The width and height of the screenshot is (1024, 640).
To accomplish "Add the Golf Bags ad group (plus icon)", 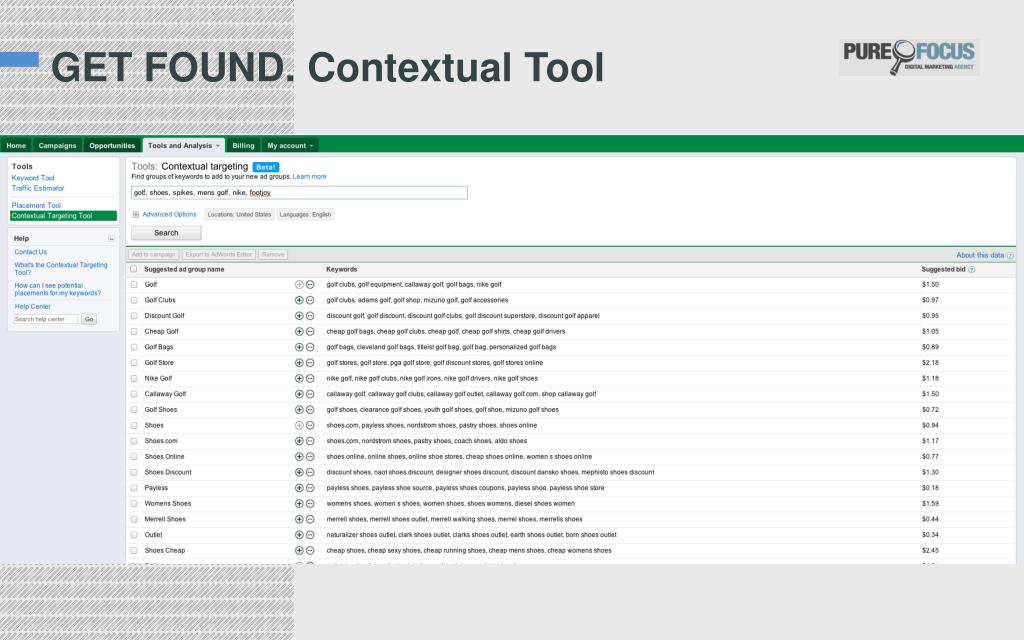I will tap(299, 347).
